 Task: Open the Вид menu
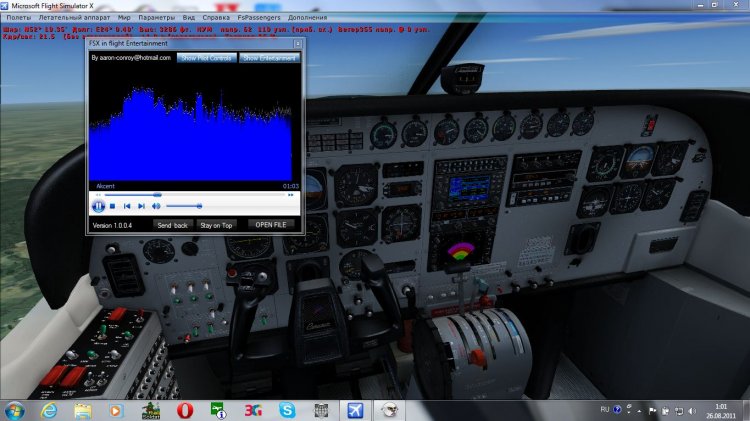coord(188,17)
